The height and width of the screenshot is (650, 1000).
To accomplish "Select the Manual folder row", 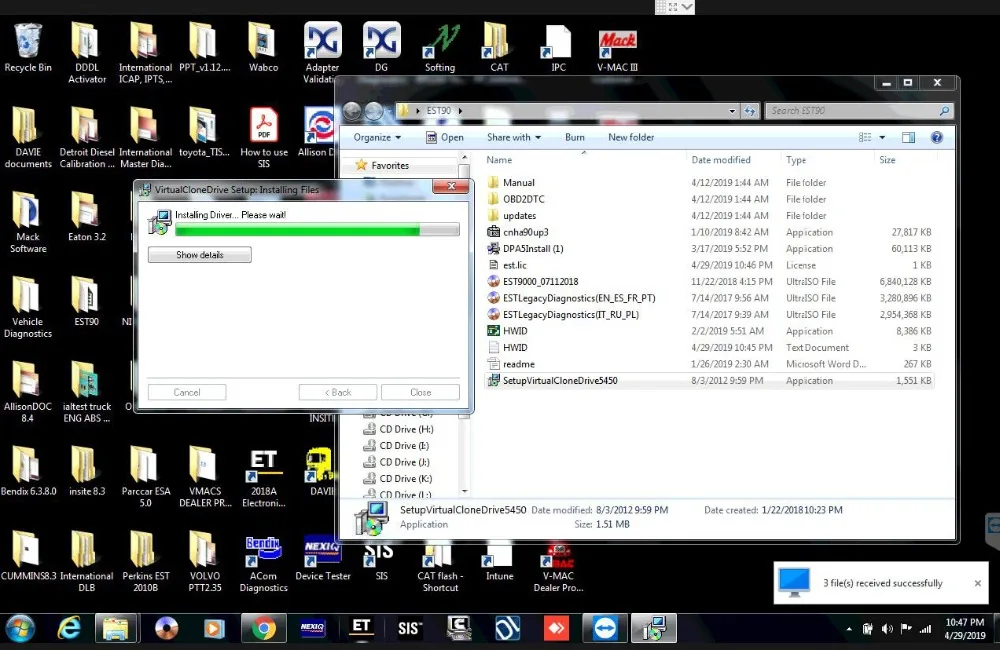I will coord(708,182).
